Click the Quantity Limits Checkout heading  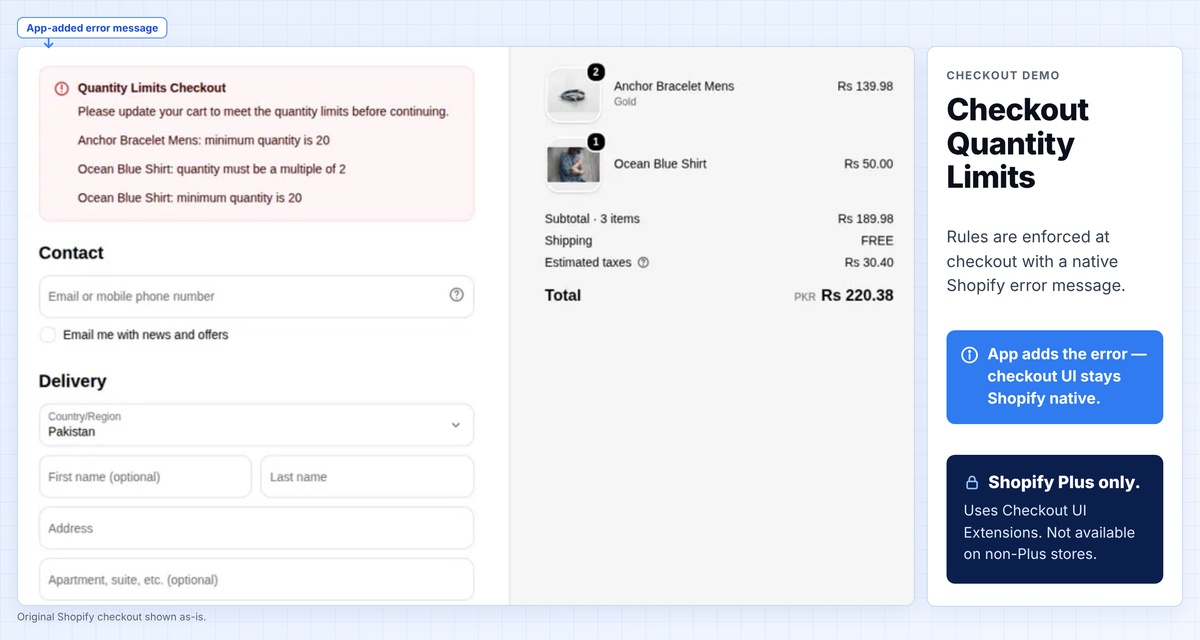coord(152,88)
